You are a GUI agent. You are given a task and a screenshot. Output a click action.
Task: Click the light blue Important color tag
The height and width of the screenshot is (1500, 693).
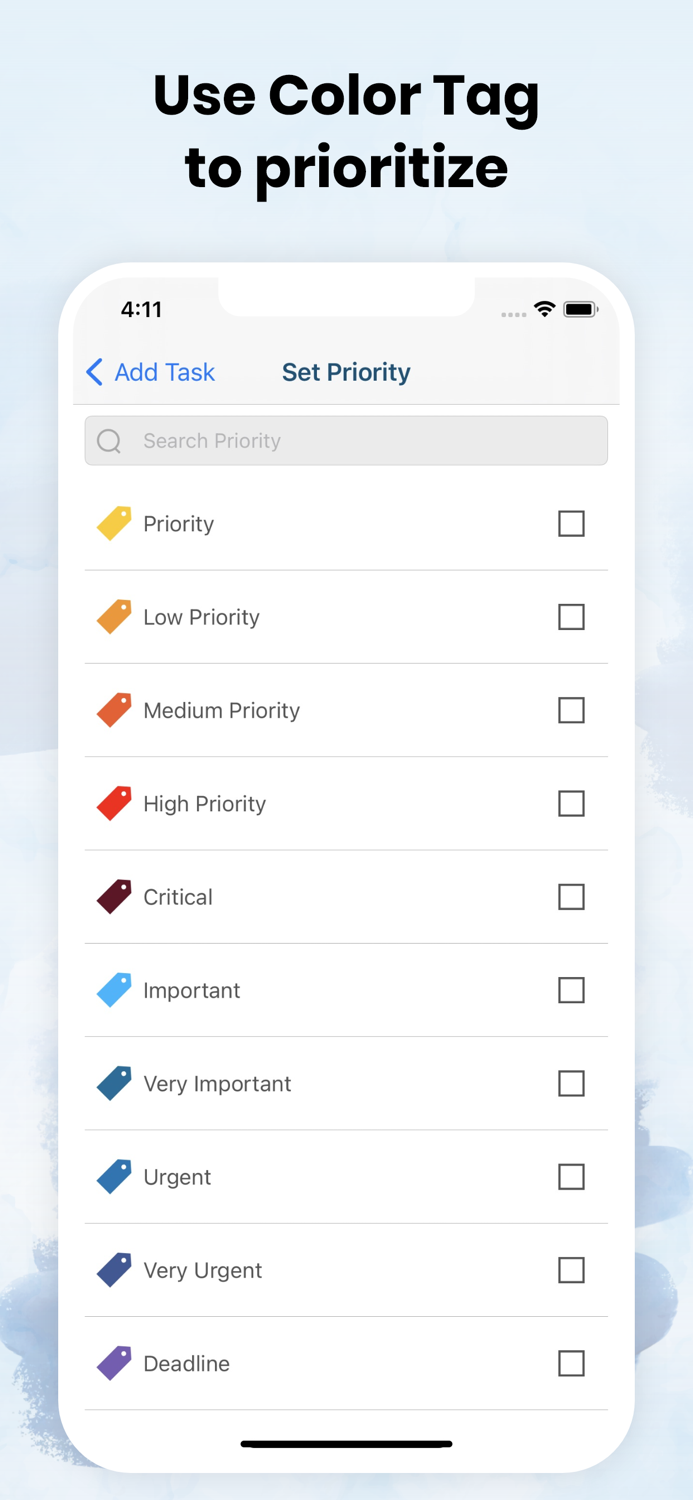tap(112, 990)
